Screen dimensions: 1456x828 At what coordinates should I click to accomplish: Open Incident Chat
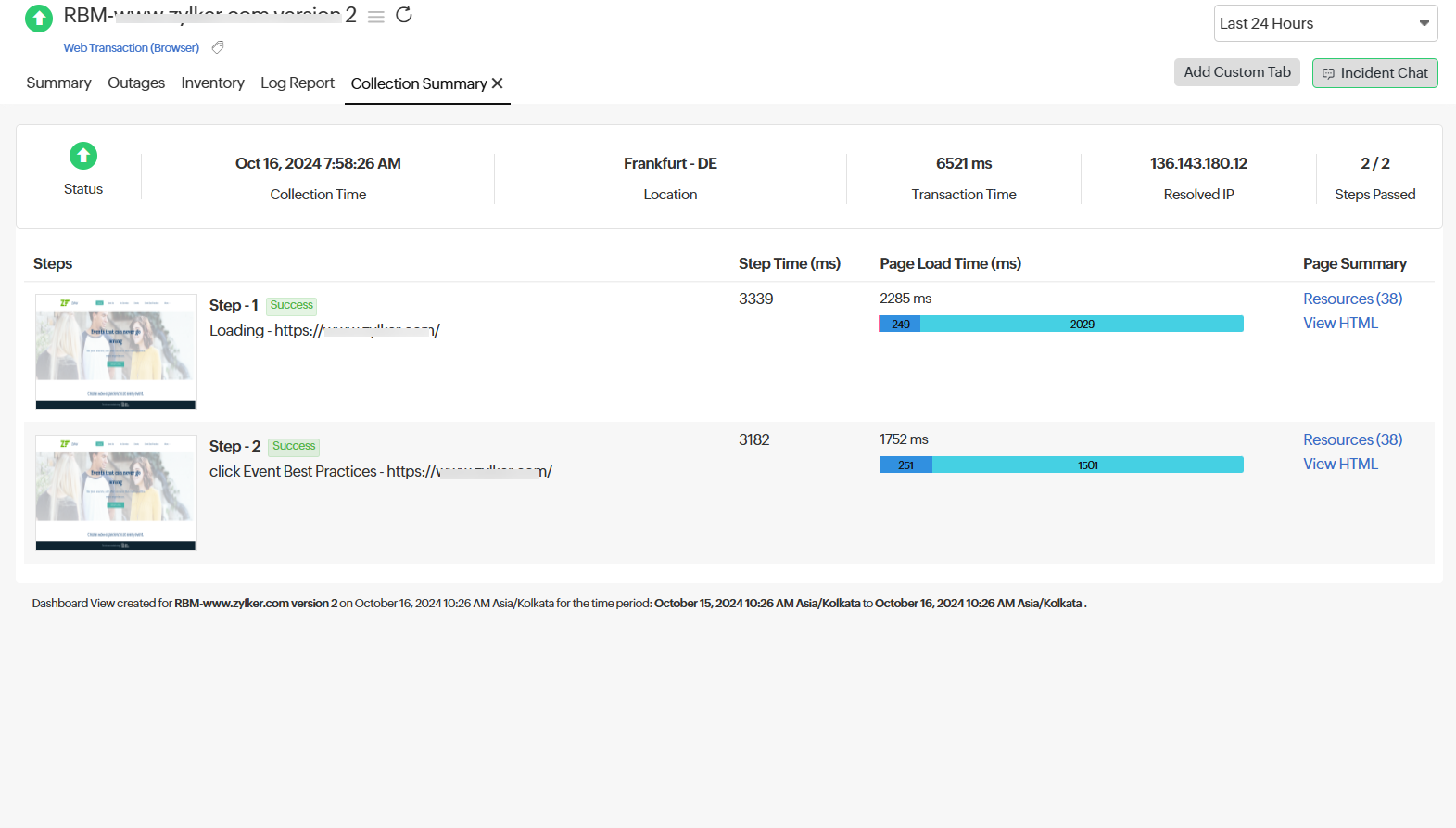click(1374, 73)
